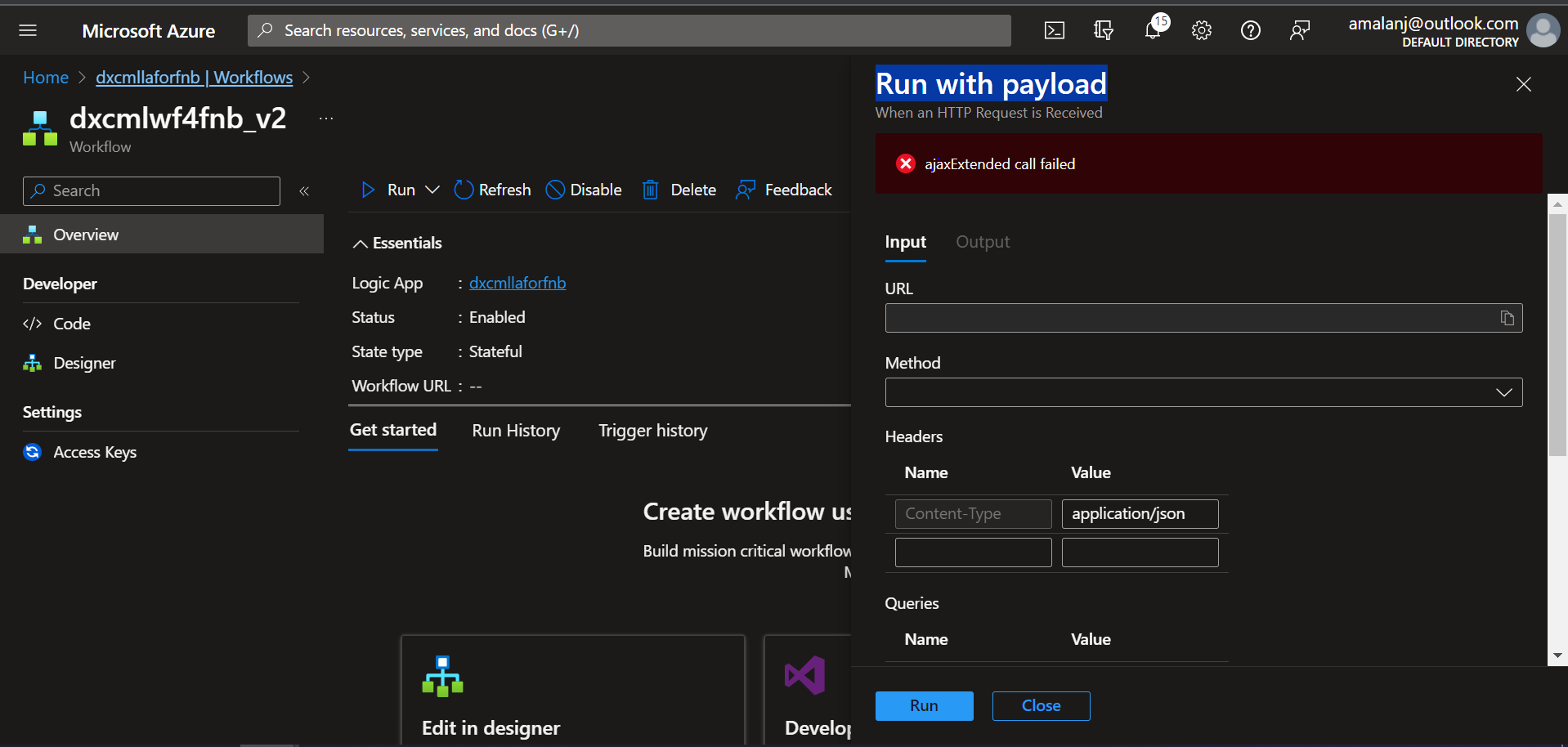This screenshot has width=1568, height=747.
Task: Collapse the Essentials section
Action: 397,243
